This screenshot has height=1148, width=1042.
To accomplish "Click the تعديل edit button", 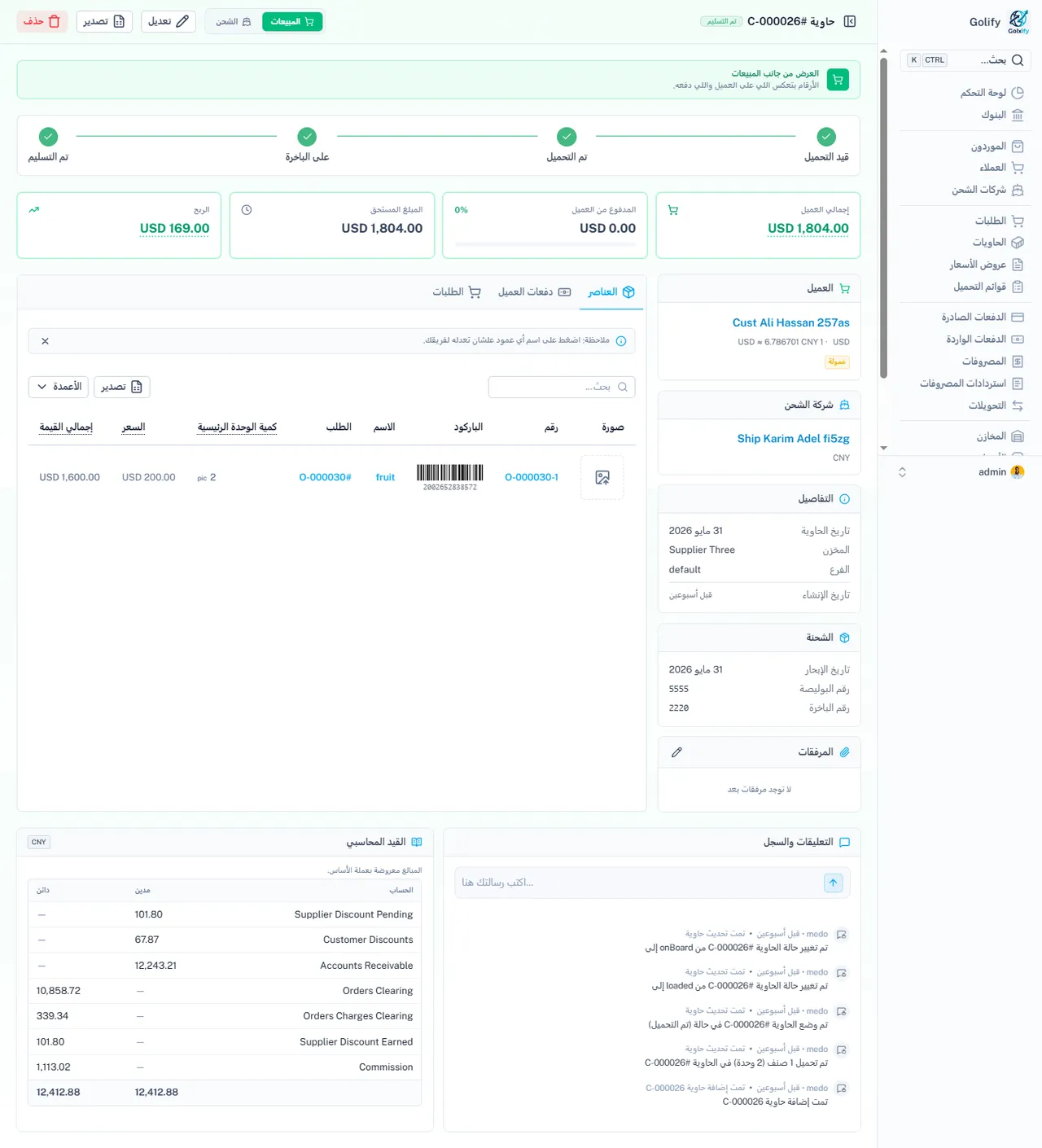I will coord(169,21).
